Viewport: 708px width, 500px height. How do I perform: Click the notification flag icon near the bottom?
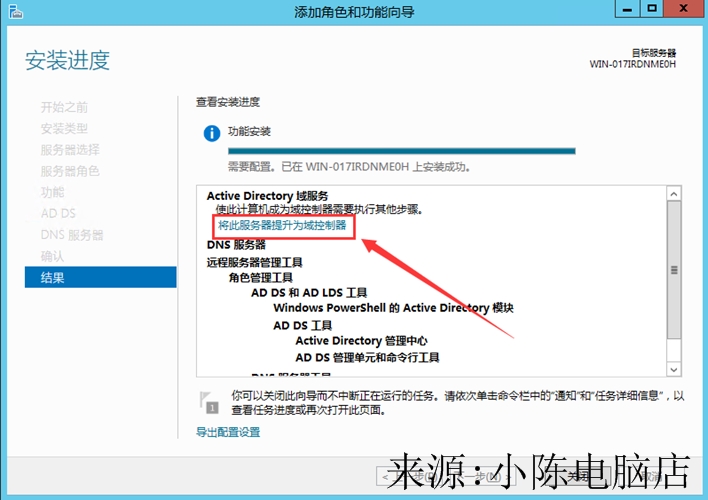click(209, 402)
